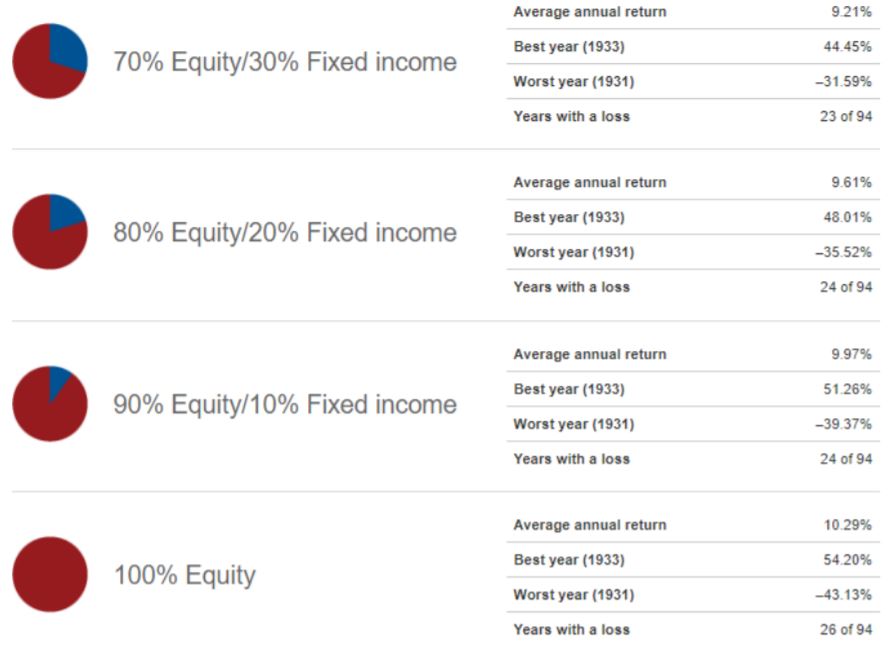Click the 70% Equity/30% Fixed income heading
This screenshot has height=649, width=891.
tap(285, 61)
